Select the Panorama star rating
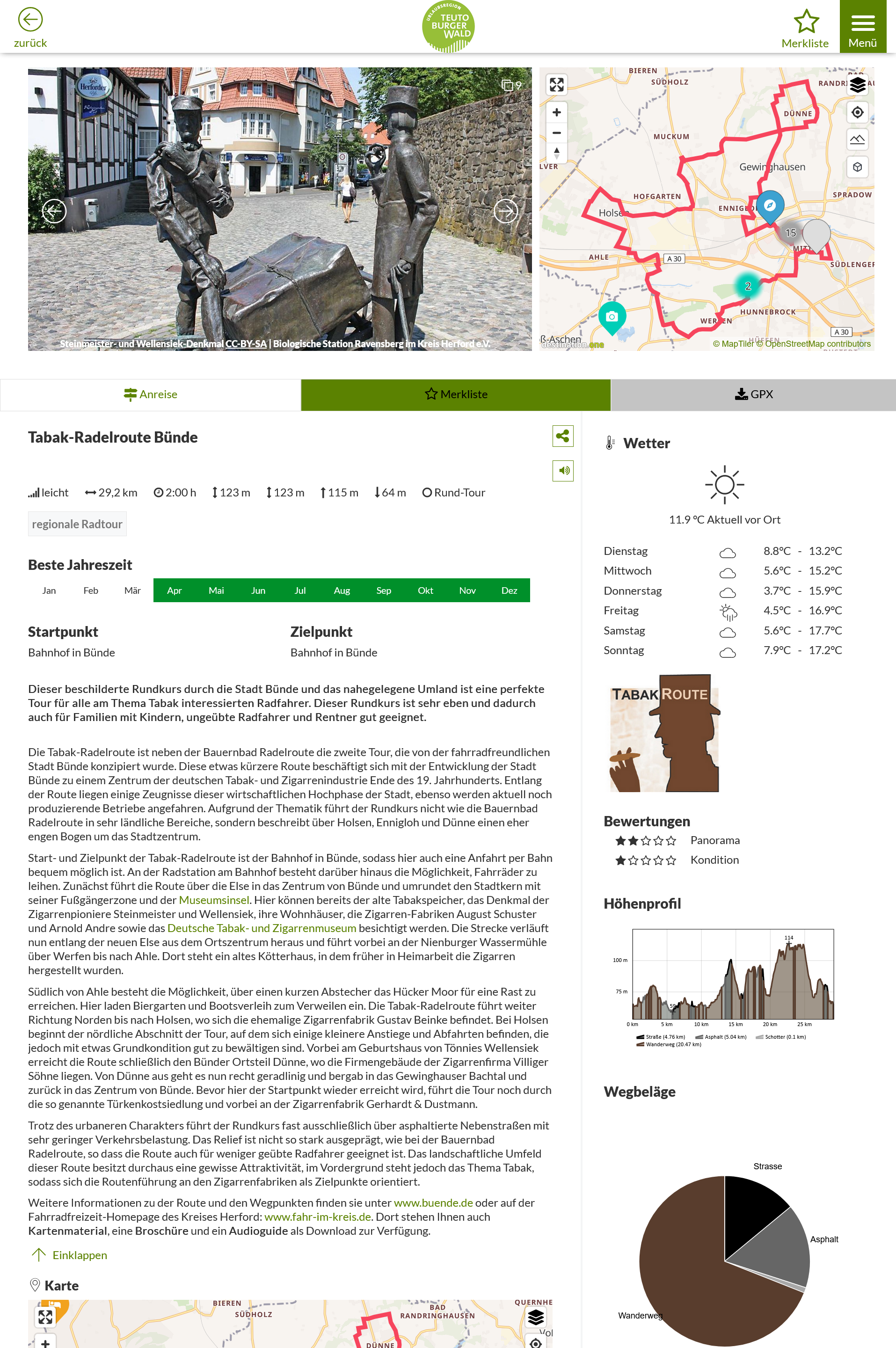This screenshot has width=896, height=1348. [646, 841]
